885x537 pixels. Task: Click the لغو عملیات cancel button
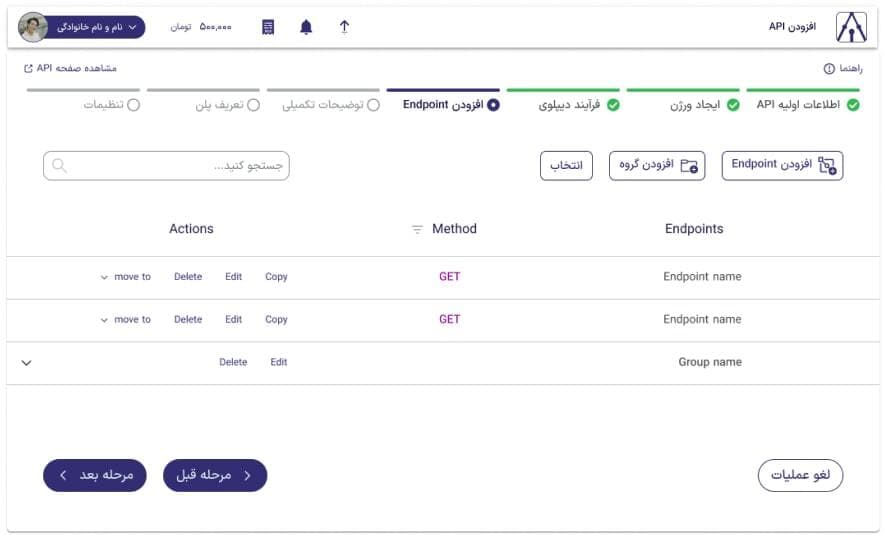click(x=800, y=475)
